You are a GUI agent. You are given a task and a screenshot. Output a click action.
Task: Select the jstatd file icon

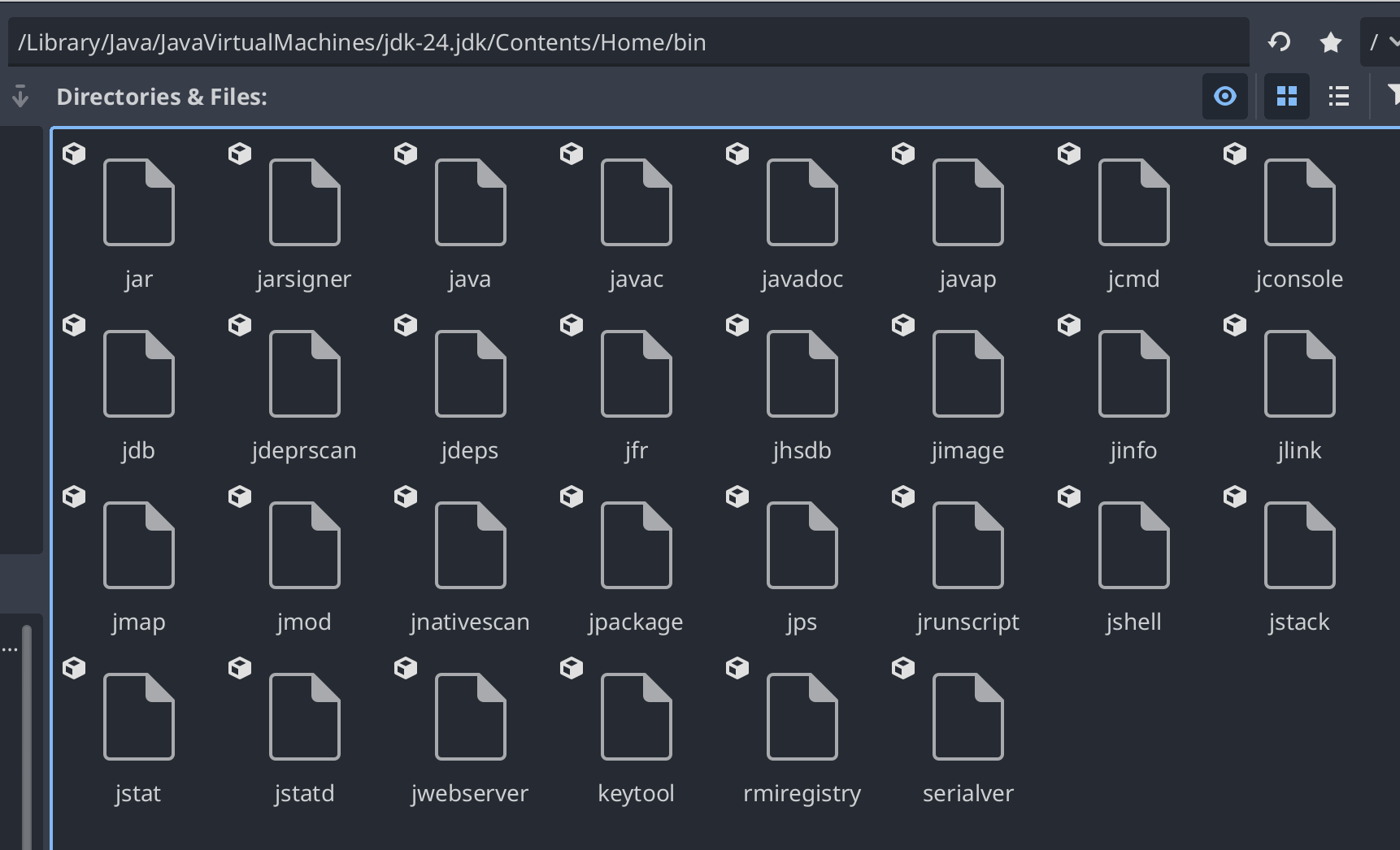click(305, 717)
